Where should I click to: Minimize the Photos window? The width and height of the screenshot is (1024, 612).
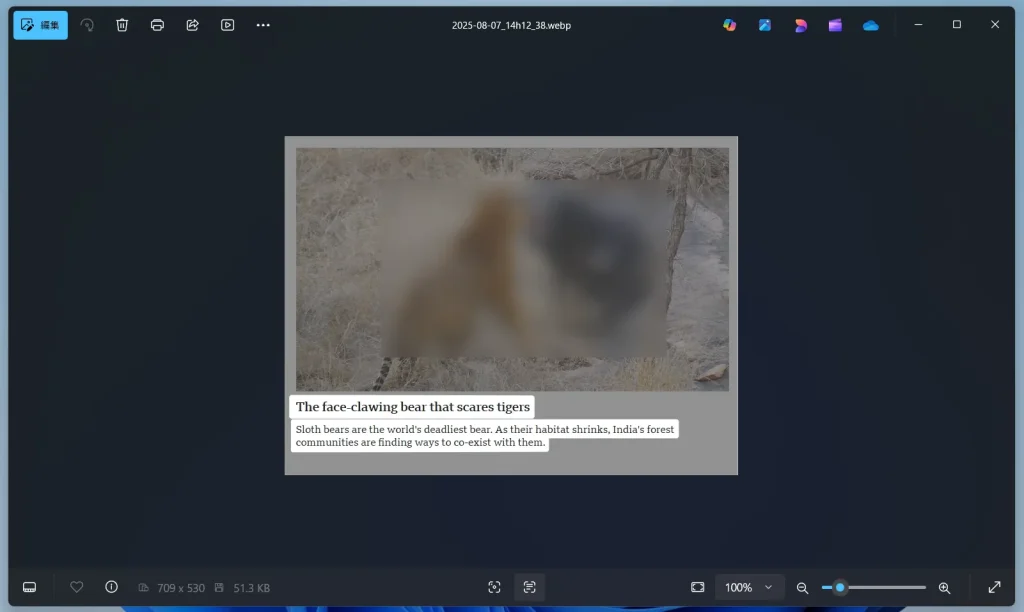[x=918, y=25]
